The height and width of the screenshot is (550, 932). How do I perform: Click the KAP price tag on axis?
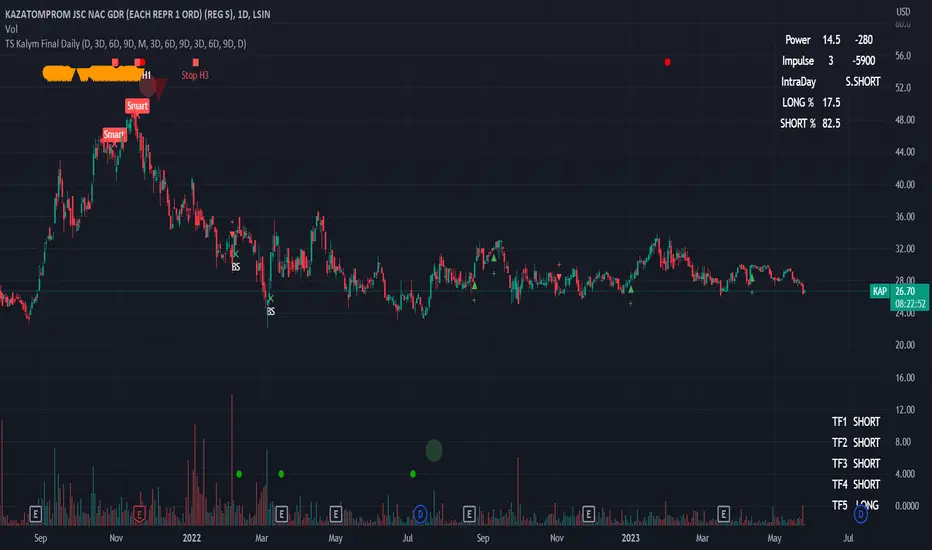879,291
